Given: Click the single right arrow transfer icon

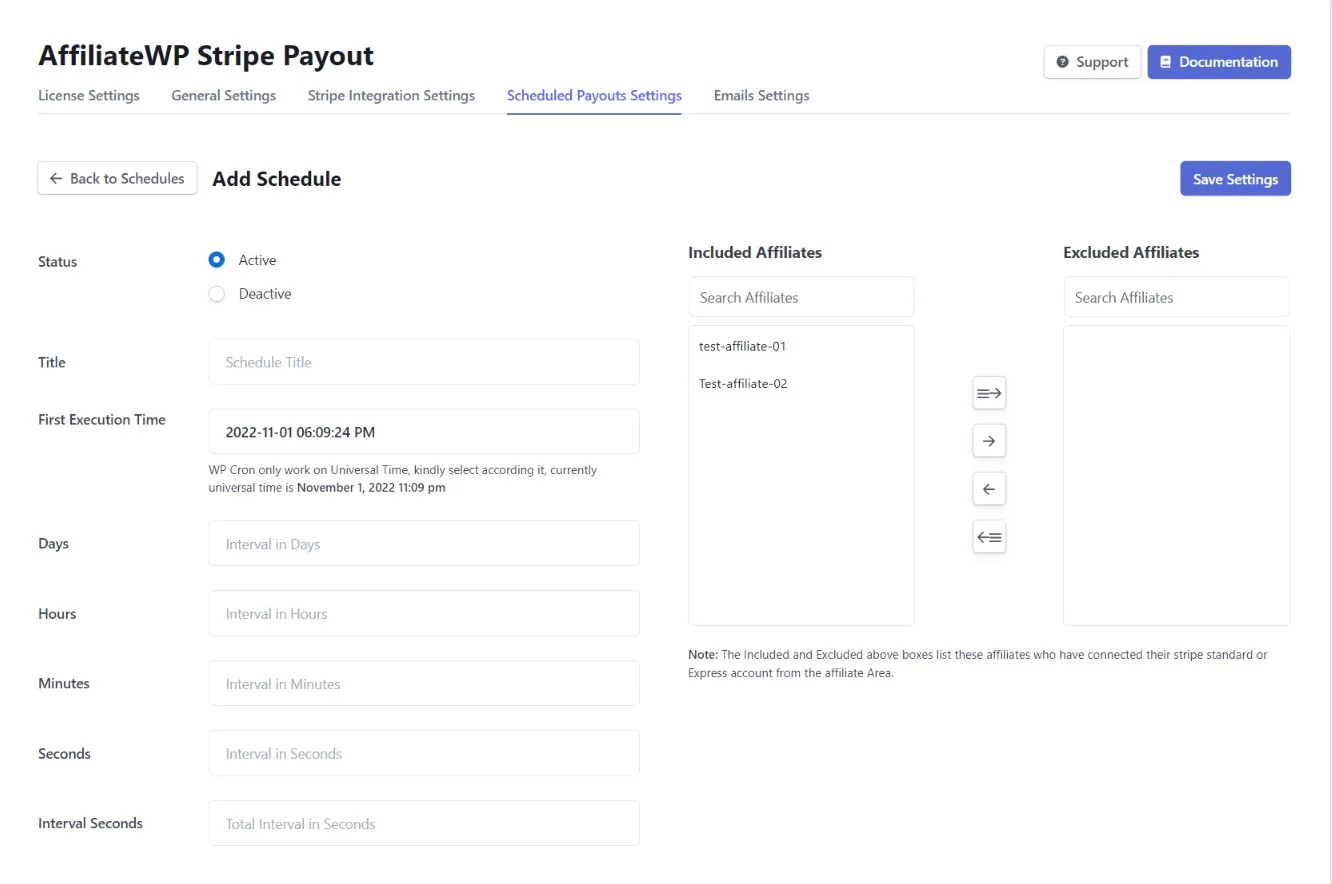Looking at the screenshot, I should 988,440.
